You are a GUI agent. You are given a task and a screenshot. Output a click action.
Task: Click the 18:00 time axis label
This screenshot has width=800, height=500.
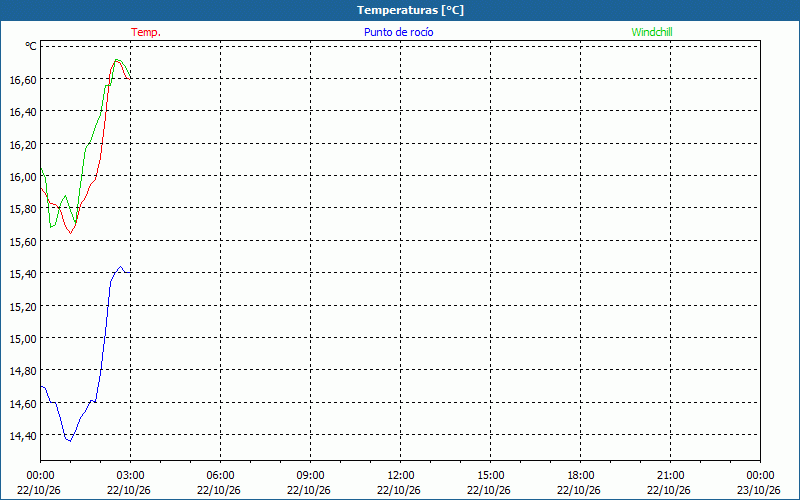(x=580, y=476)
